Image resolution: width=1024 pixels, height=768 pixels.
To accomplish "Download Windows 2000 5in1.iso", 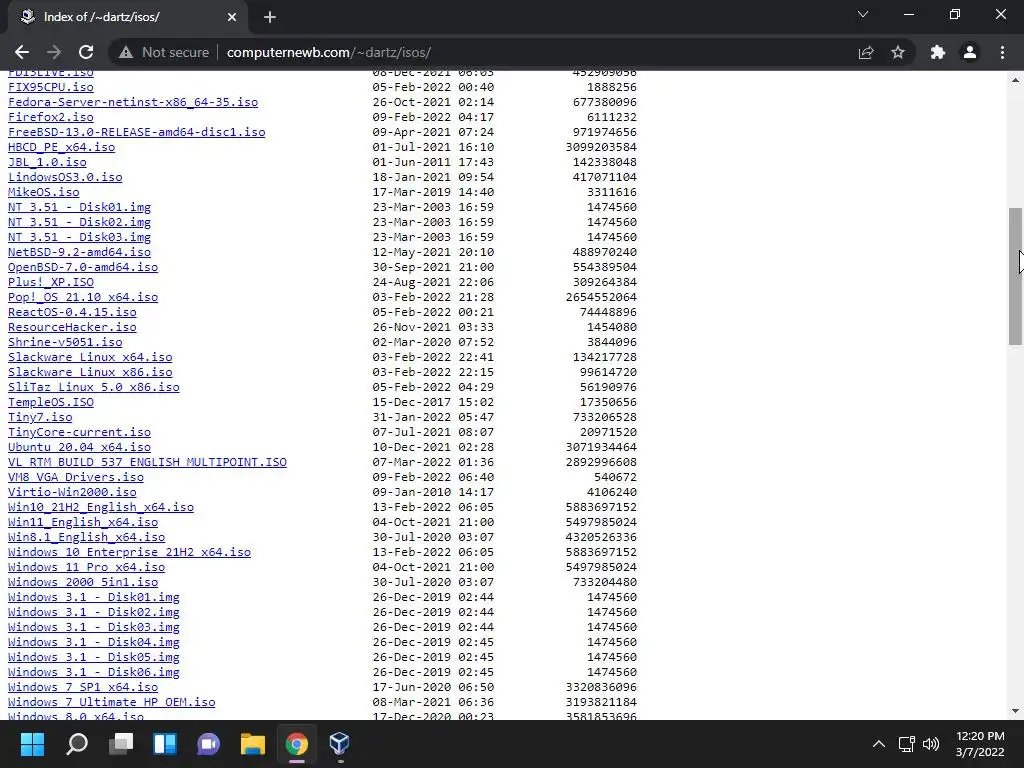I will click(83, 583).
